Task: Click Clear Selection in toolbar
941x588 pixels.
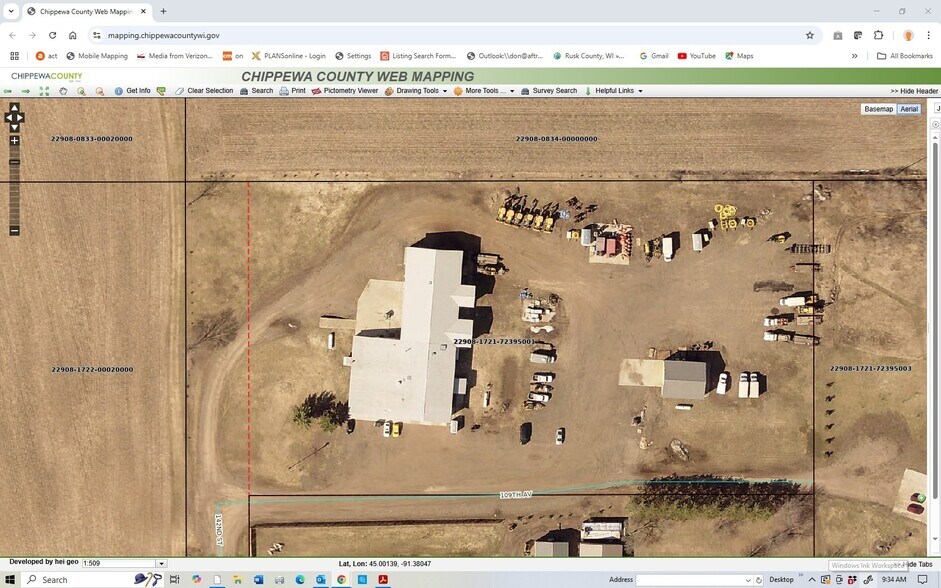Action: tap(204, 91)
